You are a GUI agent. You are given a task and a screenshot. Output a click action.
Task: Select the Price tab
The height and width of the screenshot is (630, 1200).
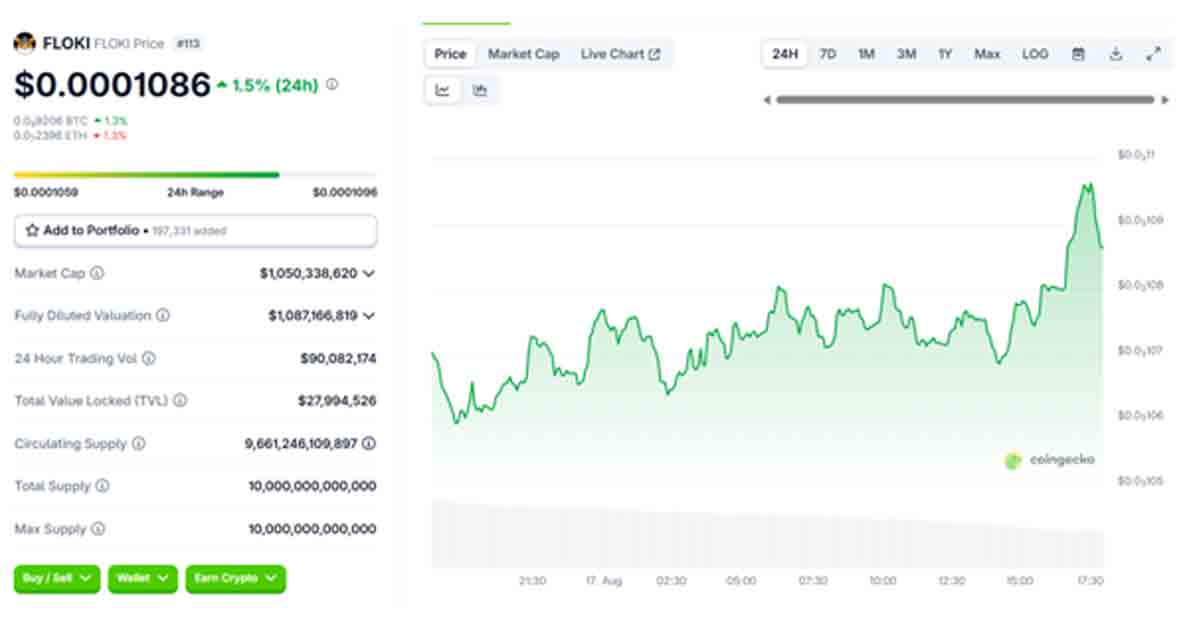click(x=450, y=54)
